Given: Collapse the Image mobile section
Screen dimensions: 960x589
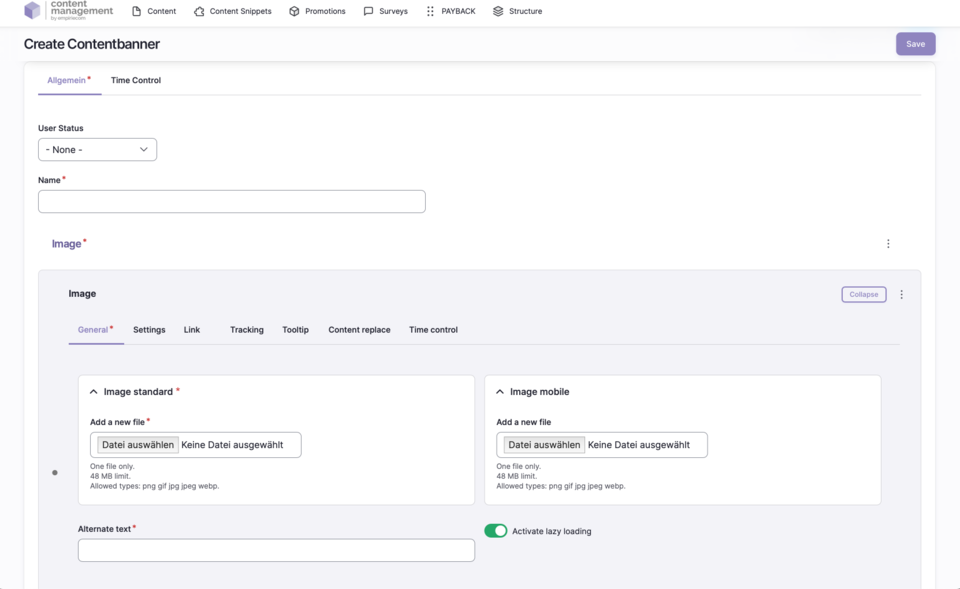Looking at the screenshot, I should (x=500, y=392).
